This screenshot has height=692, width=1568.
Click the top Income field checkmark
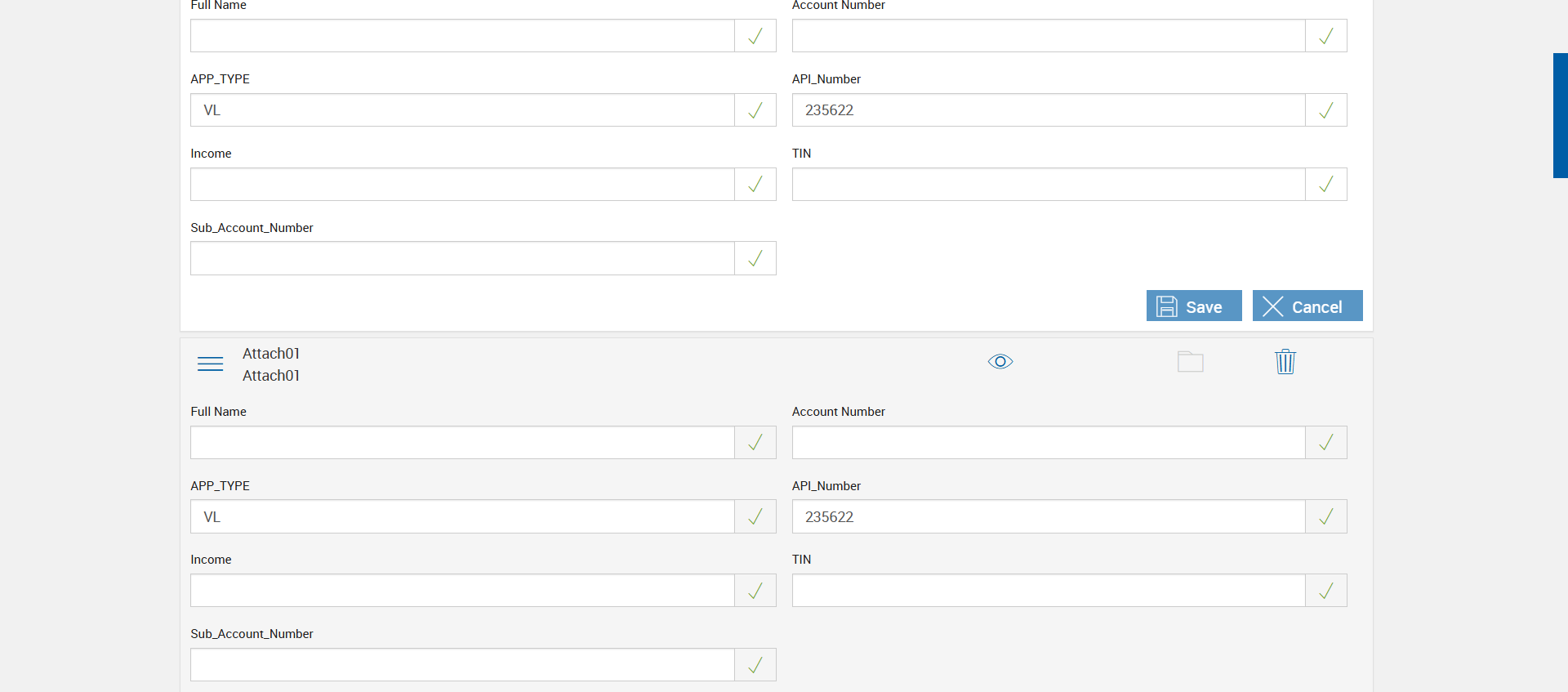click(x=755, y=185)
